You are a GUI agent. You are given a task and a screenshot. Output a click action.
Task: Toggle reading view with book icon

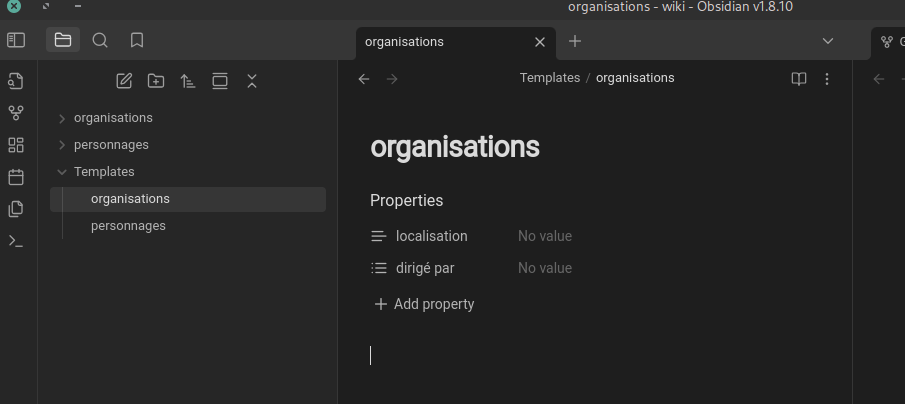tap(799, 79)
